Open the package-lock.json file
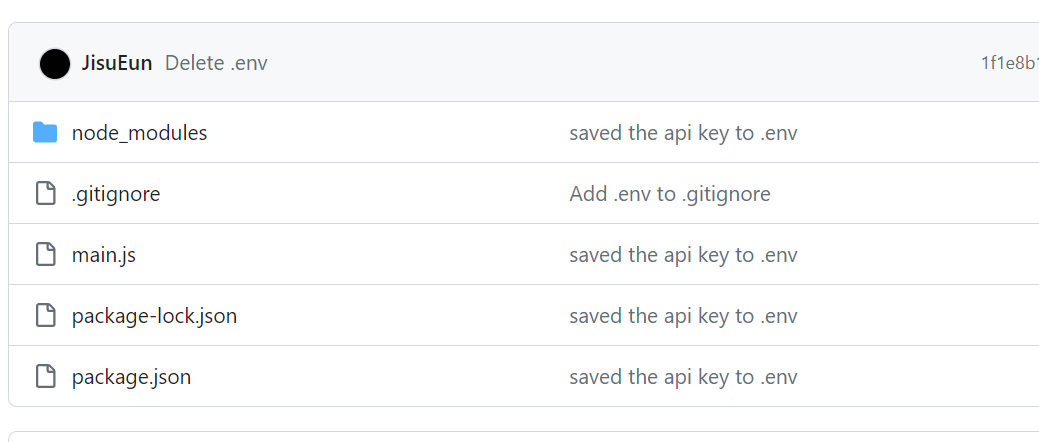This screenshot has width=1039, height=442. coord(154,316)
